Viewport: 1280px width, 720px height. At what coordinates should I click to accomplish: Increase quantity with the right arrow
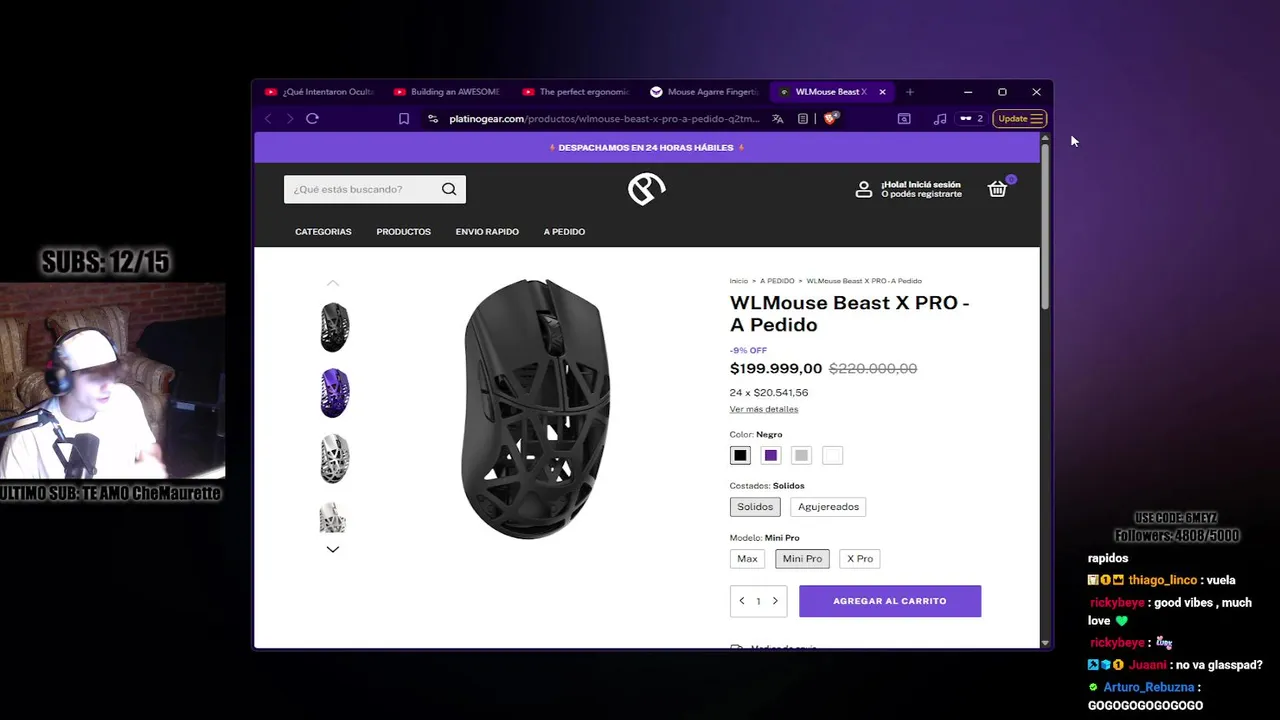tap(775, 601)
